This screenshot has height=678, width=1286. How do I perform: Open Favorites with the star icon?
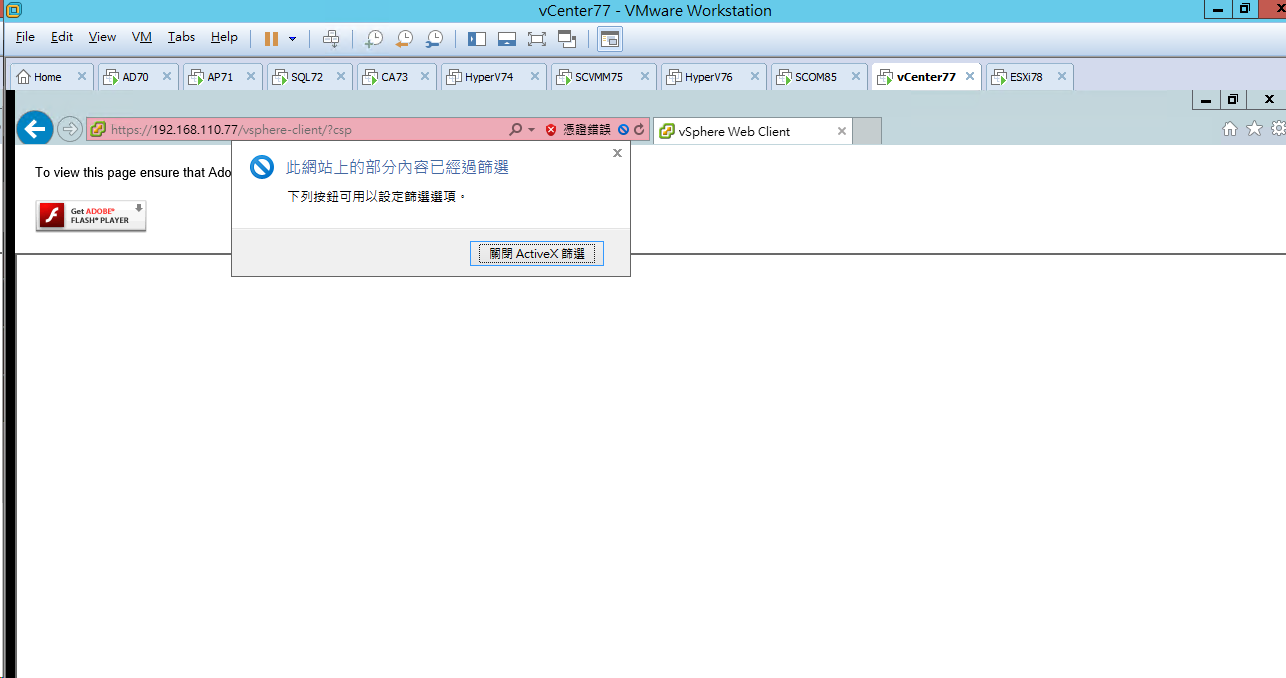point(1254,129)
